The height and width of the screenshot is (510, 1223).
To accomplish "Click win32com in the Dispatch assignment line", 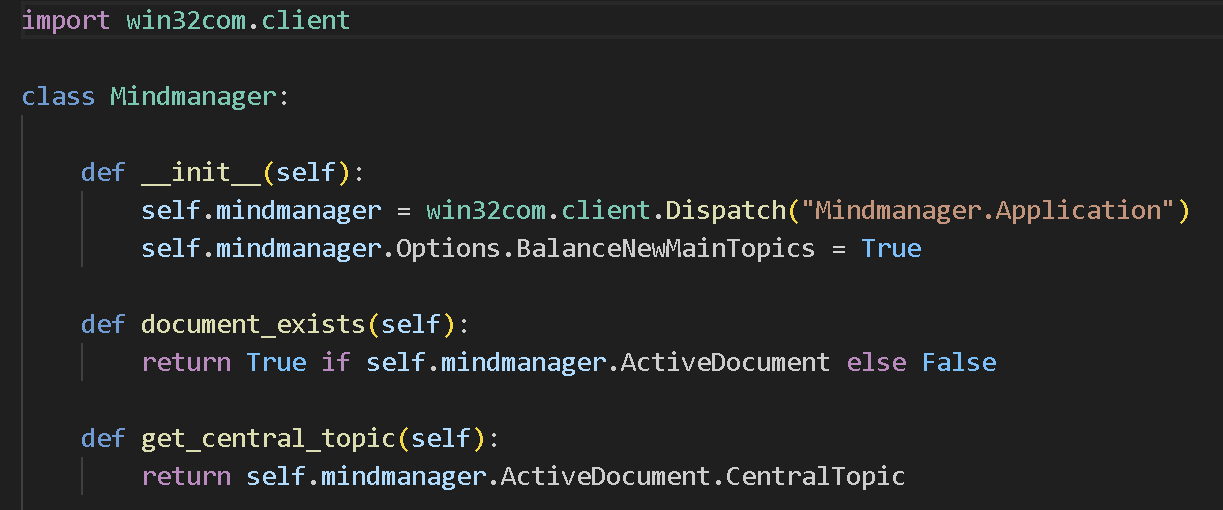I will coord(486,211).
